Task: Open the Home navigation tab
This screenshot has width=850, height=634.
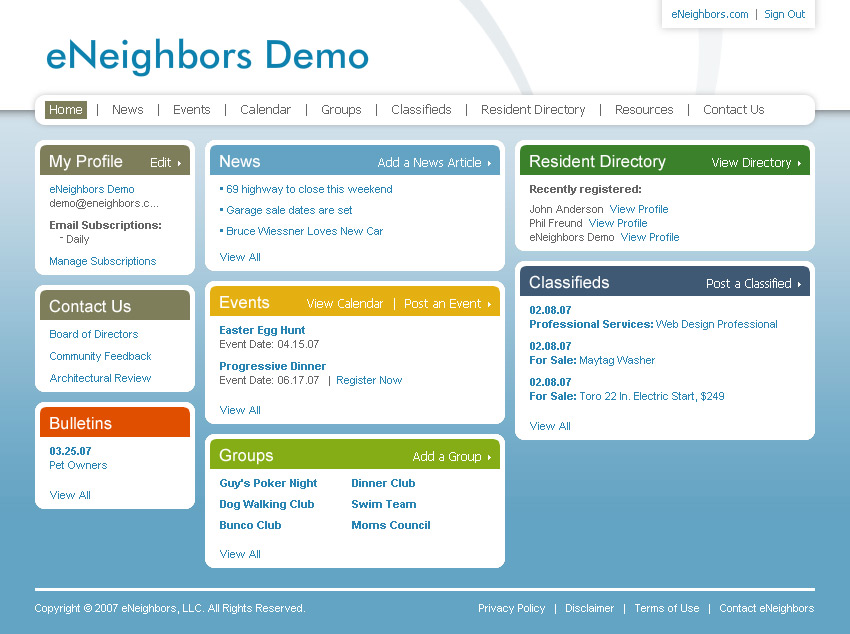Action: (x=66, y=110)
